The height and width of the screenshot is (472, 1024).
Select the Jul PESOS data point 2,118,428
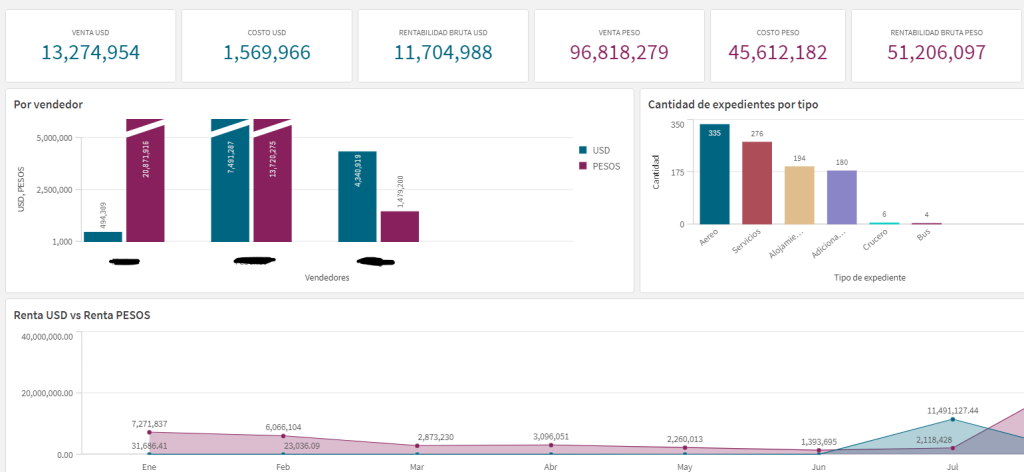[952, 448]
